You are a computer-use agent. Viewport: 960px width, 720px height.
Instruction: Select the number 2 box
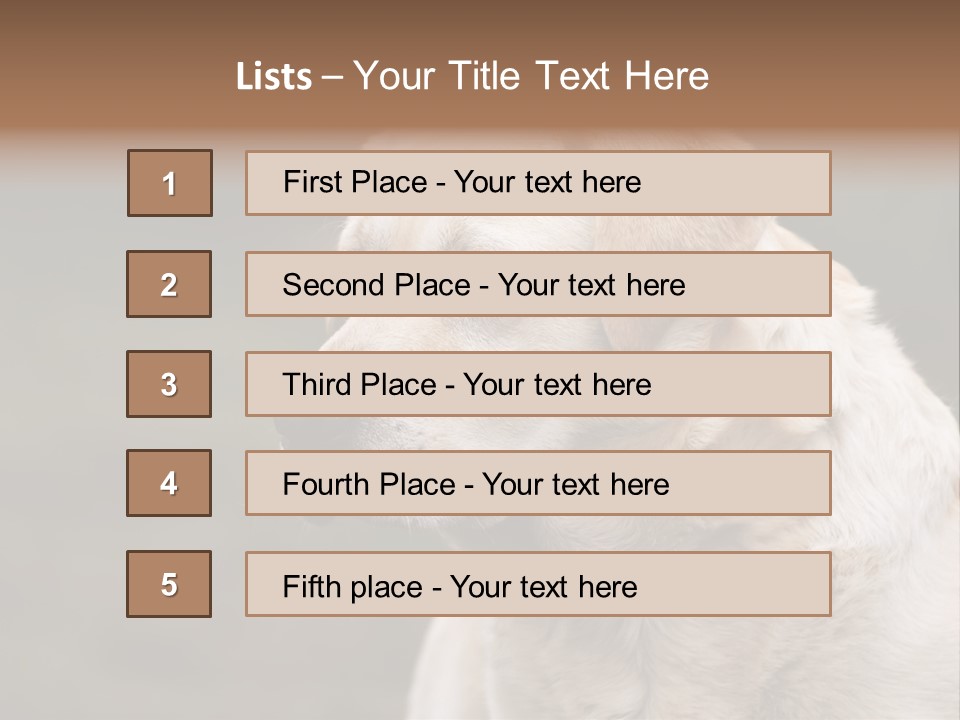(x=169, y=284)
